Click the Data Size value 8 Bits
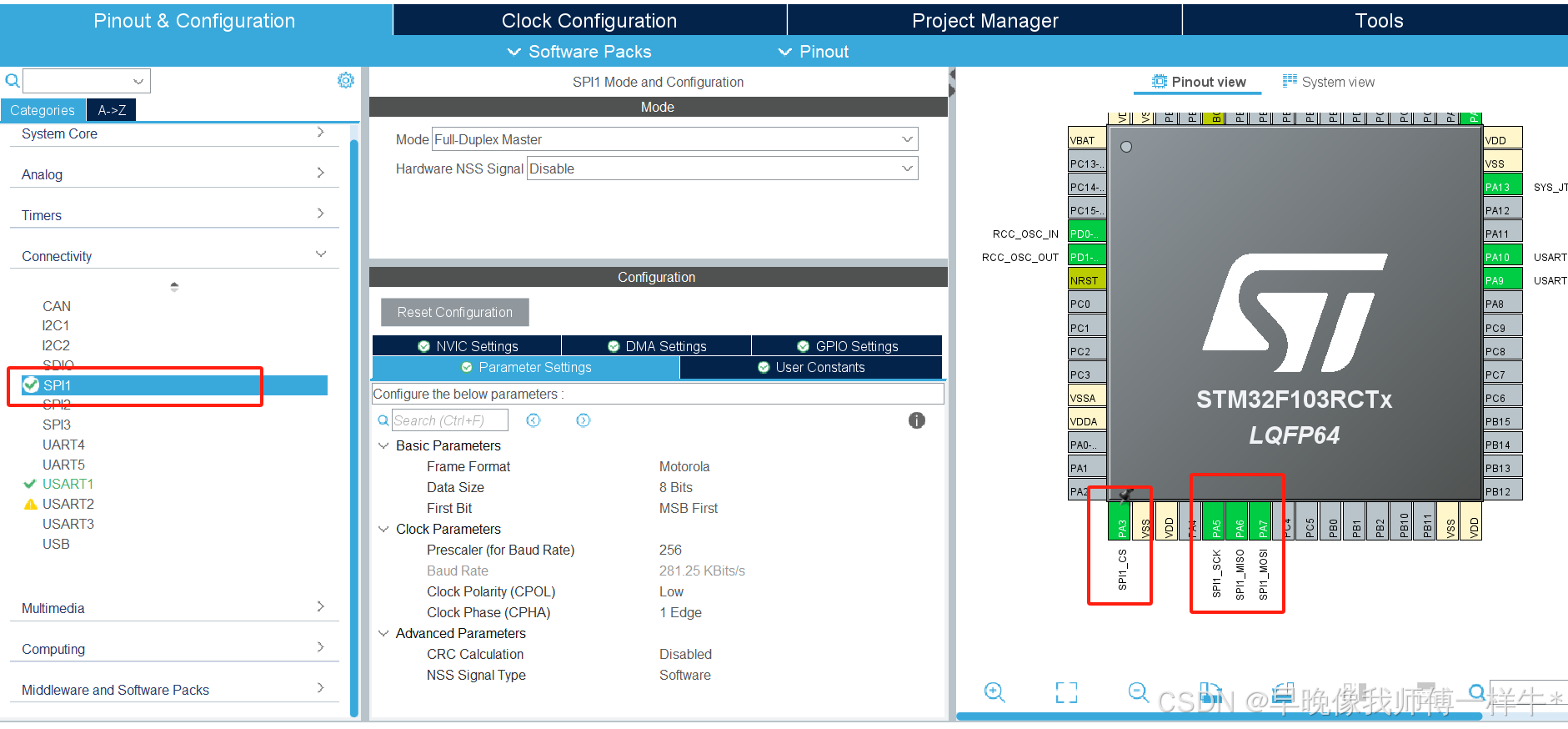Image resolution: width=1568 pixels, height=729 pixels. 676,487
